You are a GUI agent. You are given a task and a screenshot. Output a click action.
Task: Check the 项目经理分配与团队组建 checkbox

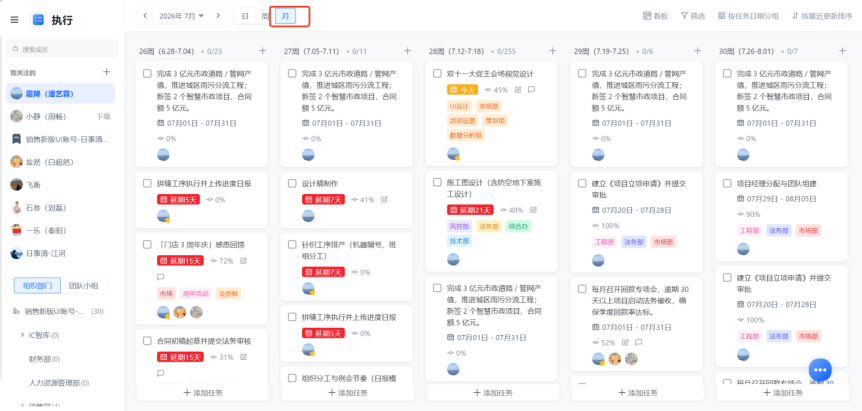click(x=727, y=184)
